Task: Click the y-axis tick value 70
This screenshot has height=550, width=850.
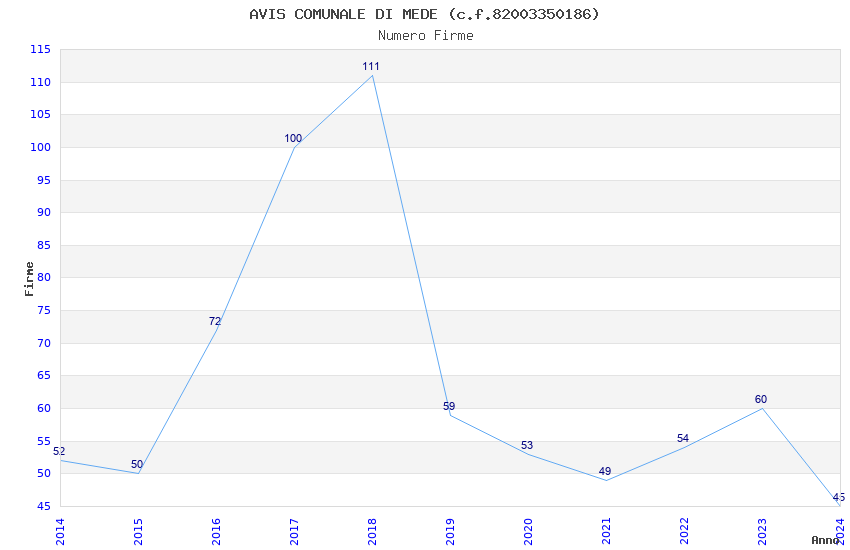Action: tap(44, 344)
